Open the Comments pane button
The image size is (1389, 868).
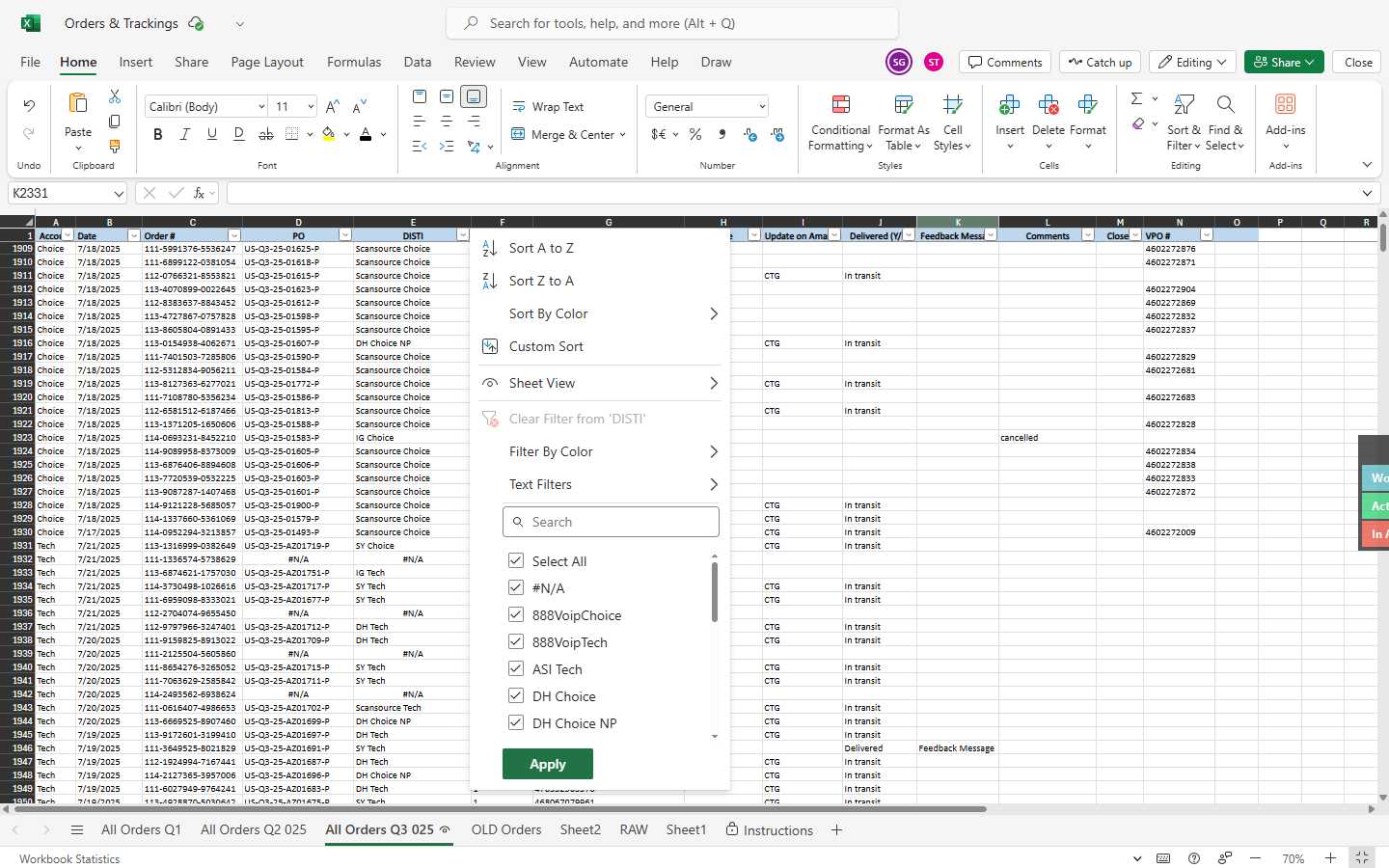(x=1005, y=62)
